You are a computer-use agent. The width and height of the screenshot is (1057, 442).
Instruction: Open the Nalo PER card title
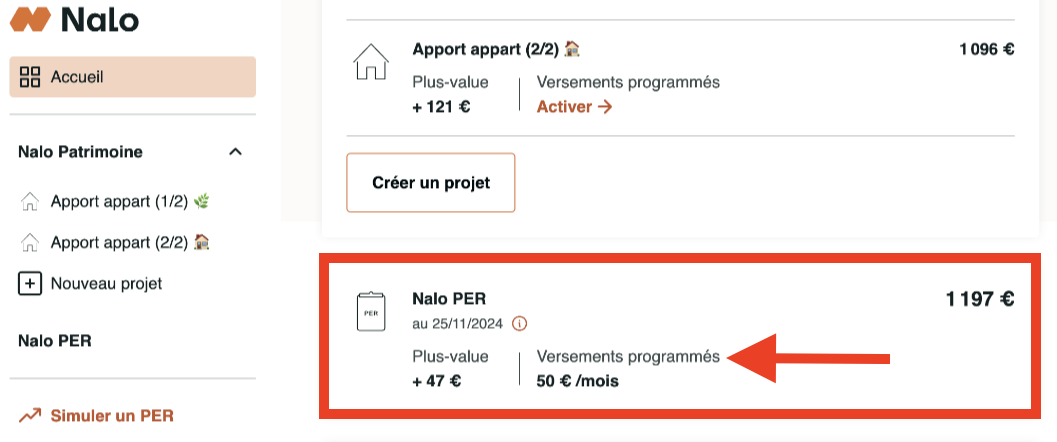(x=449, y=298)
